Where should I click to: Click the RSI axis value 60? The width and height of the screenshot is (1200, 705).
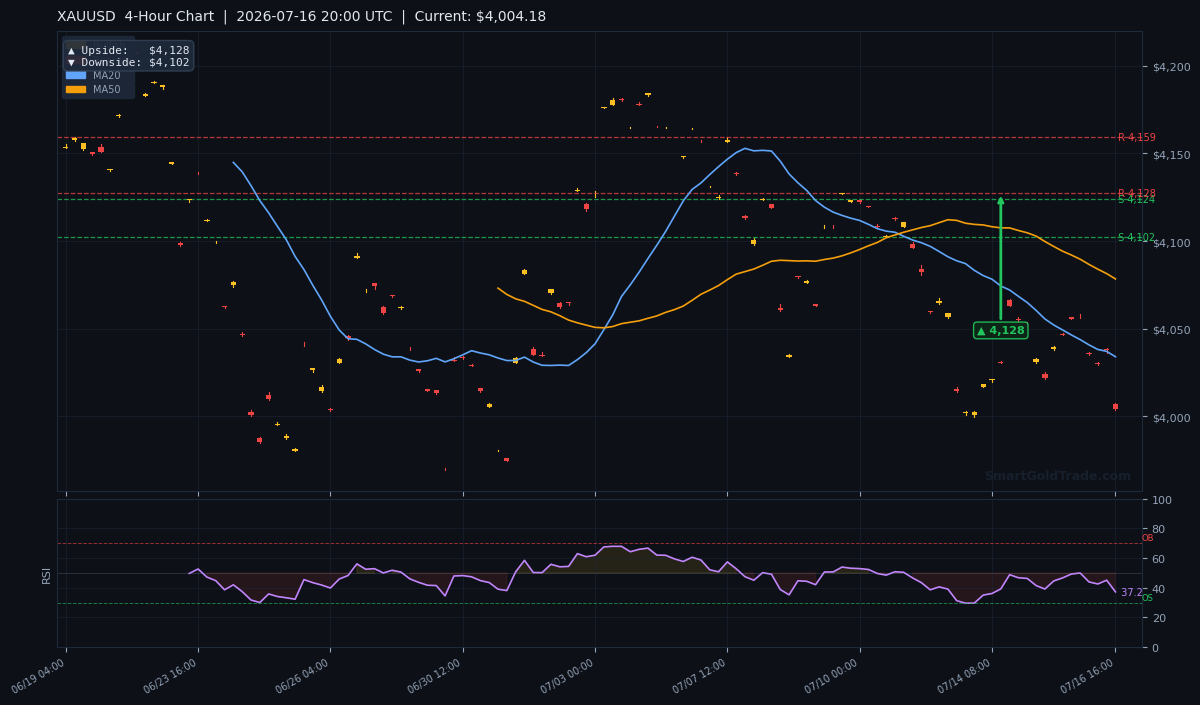[1158, 559]
